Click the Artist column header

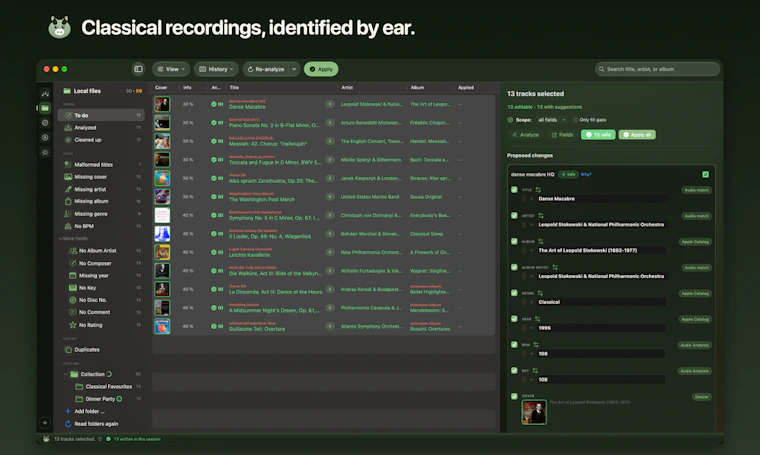point(347,88)
